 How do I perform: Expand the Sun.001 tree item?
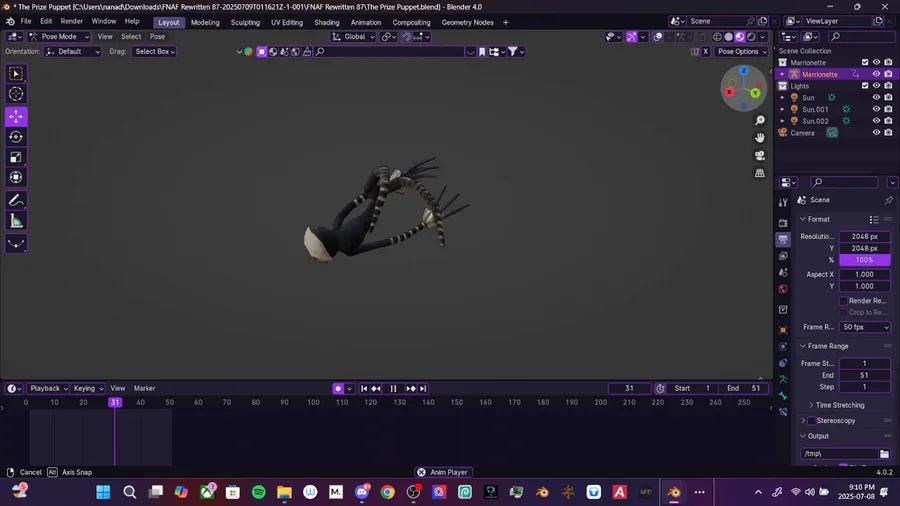coord(782,109)
